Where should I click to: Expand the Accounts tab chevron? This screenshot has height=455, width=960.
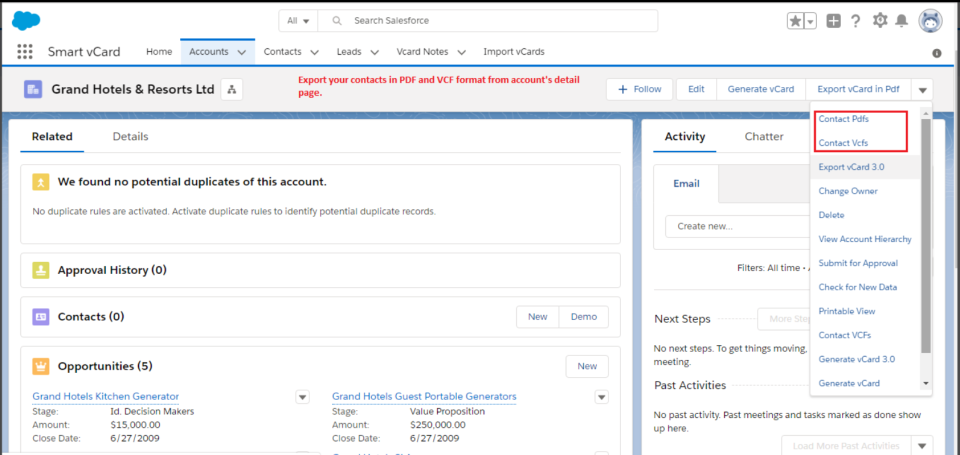[242, 53]
